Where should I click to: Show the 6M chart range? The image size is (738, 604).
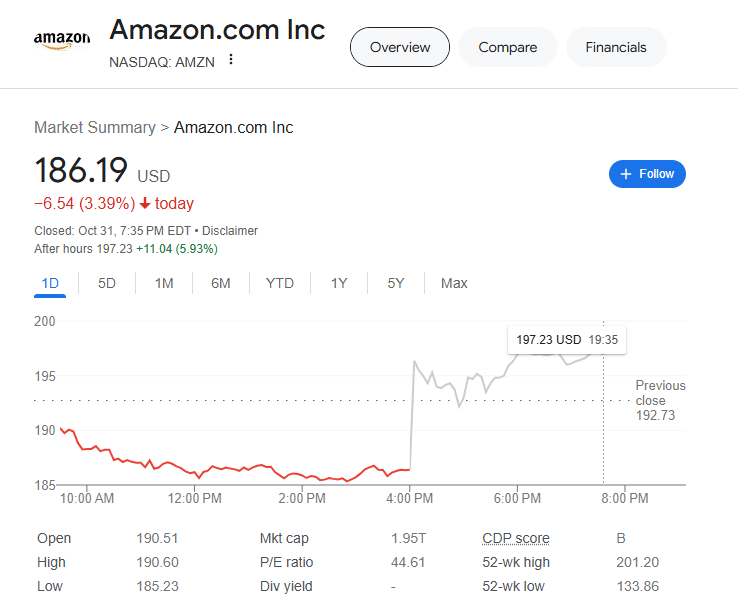pos(221,283)
